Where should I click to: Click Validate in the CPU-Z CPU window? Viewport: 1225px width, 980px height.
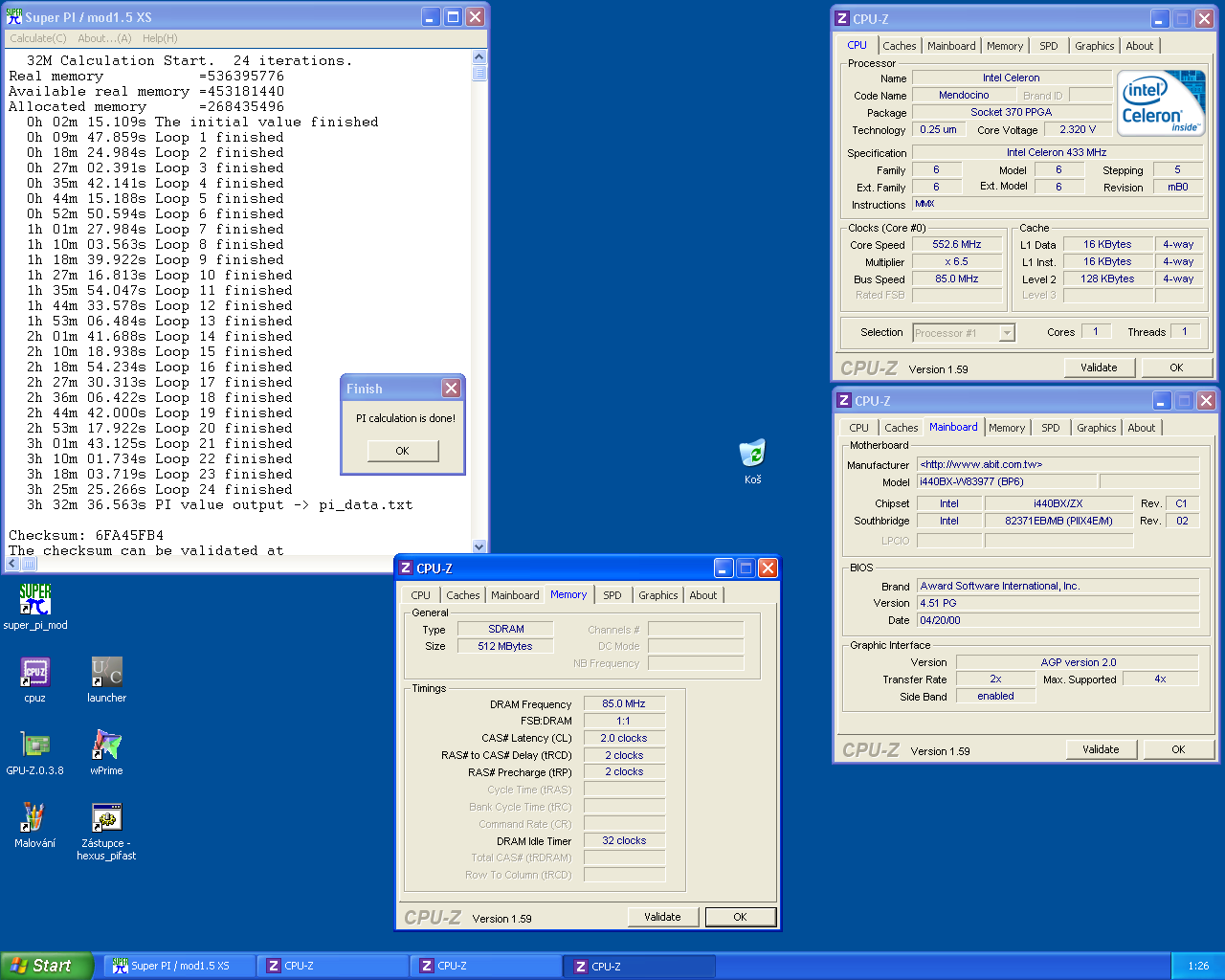[1099, 367]
